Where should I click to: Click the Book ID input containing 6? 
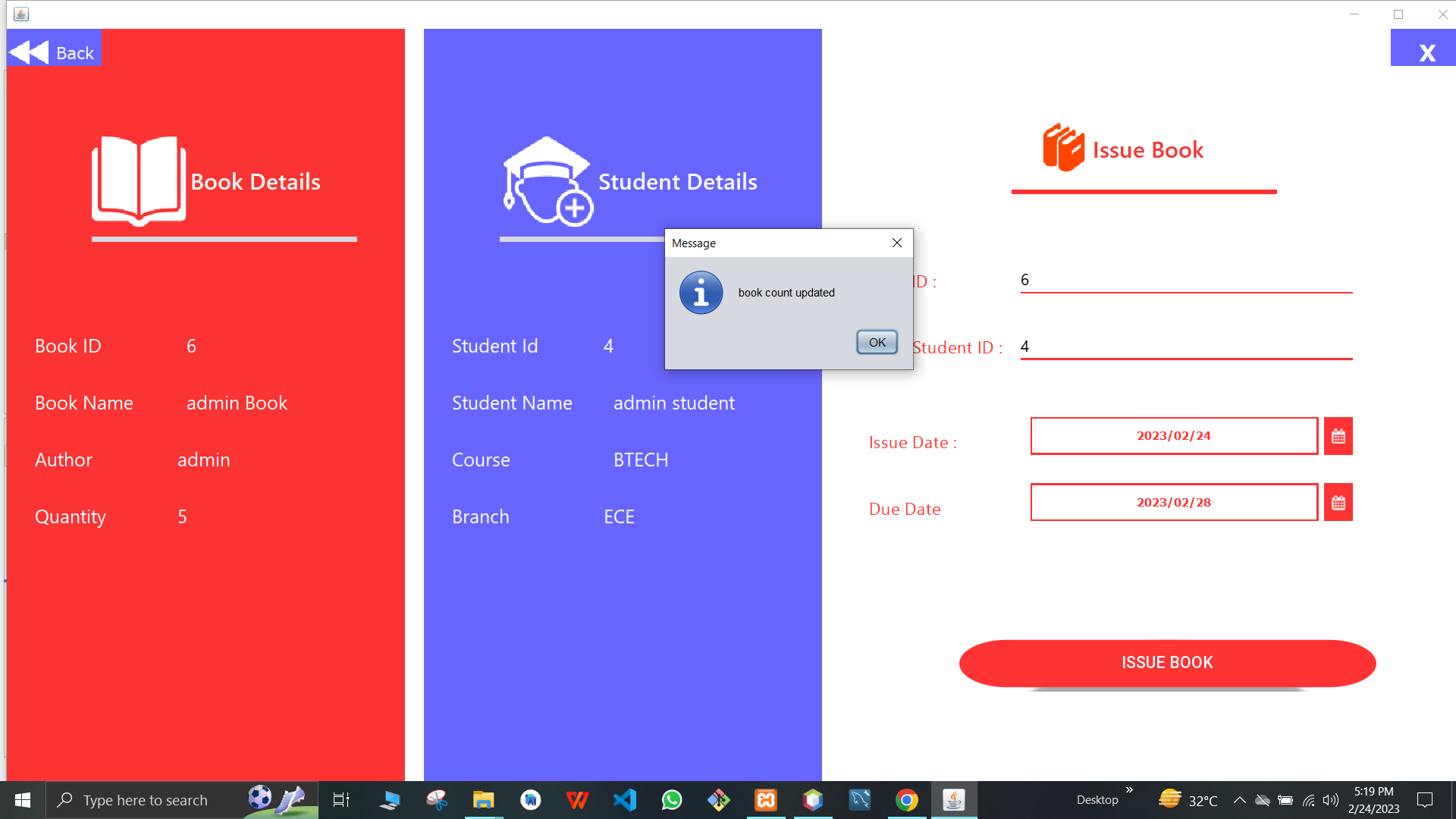tap(1186, 280)
